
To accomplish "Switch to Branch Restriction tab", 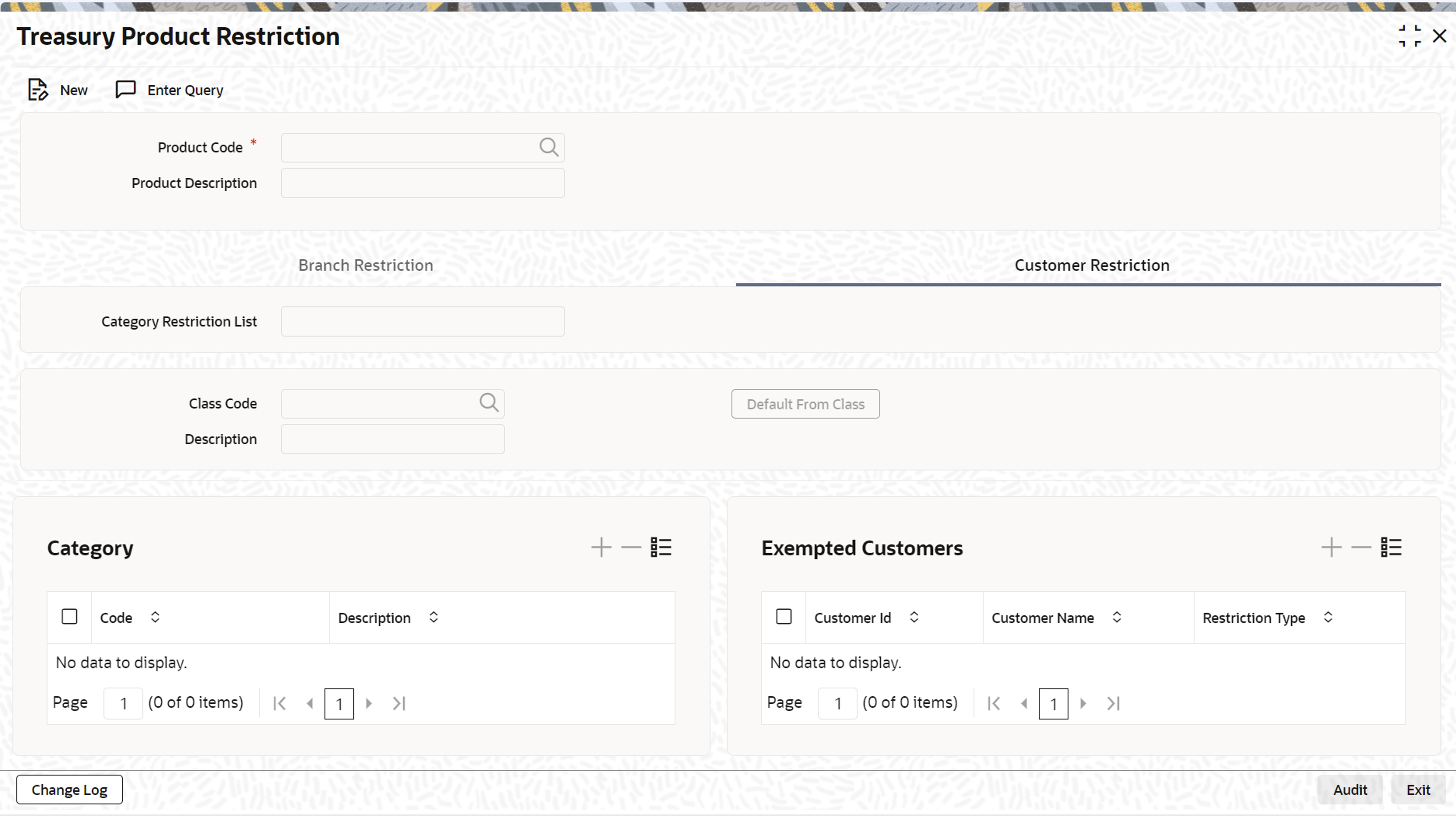I will click(366, 266).
